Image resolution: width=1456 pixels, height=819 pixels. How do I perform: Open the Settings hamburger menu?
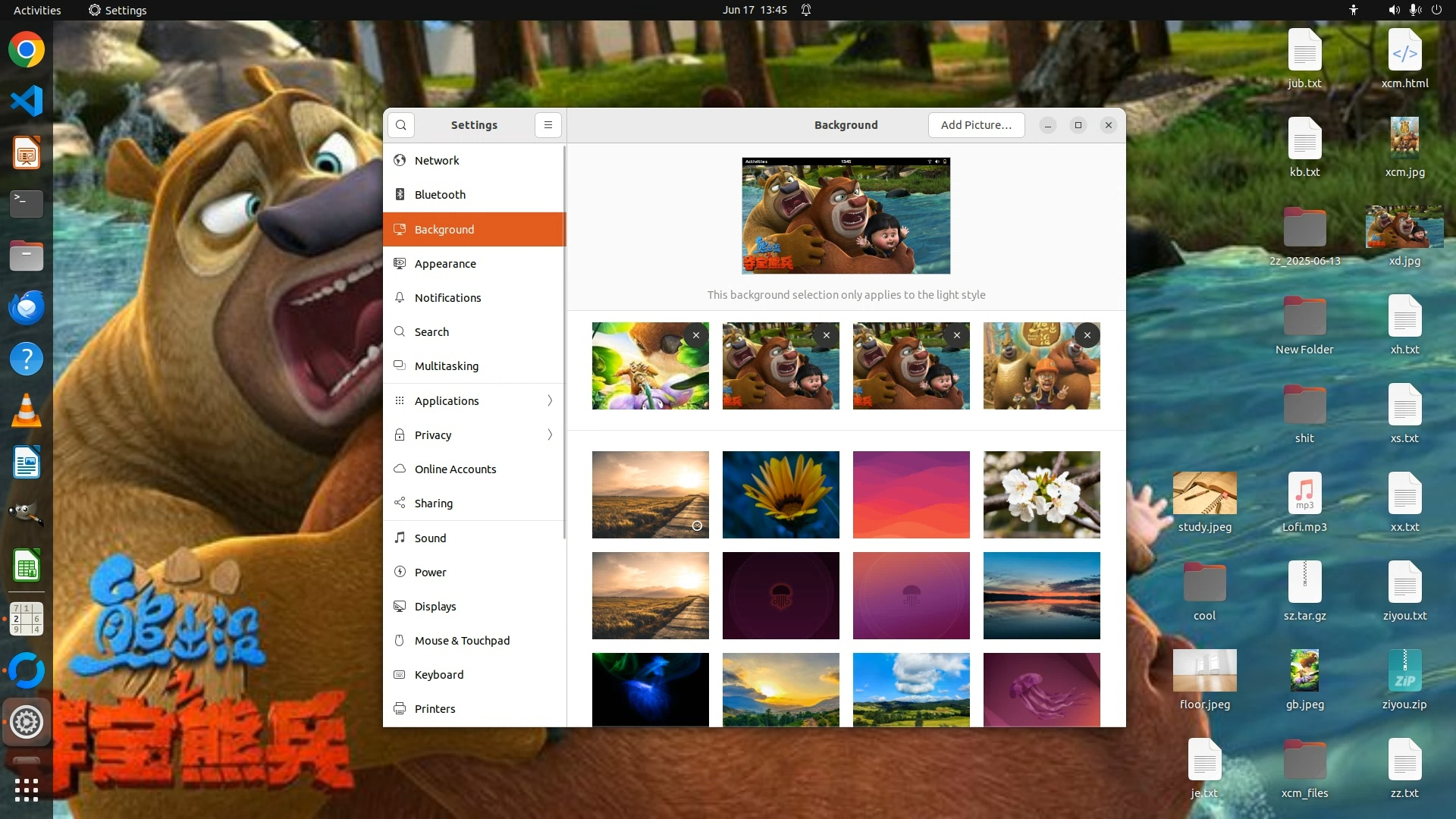(x=548, y=125)
